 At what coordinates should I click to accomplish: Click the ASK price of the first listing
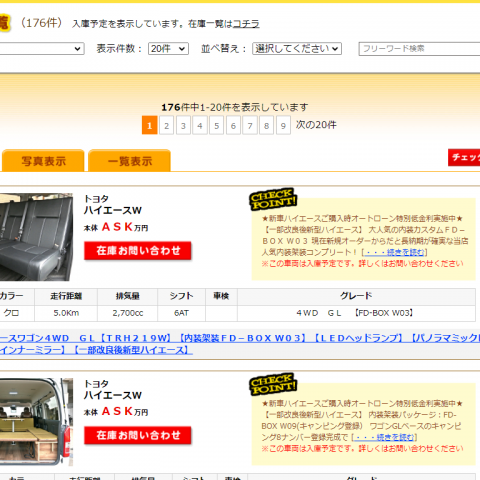[117, 227]
